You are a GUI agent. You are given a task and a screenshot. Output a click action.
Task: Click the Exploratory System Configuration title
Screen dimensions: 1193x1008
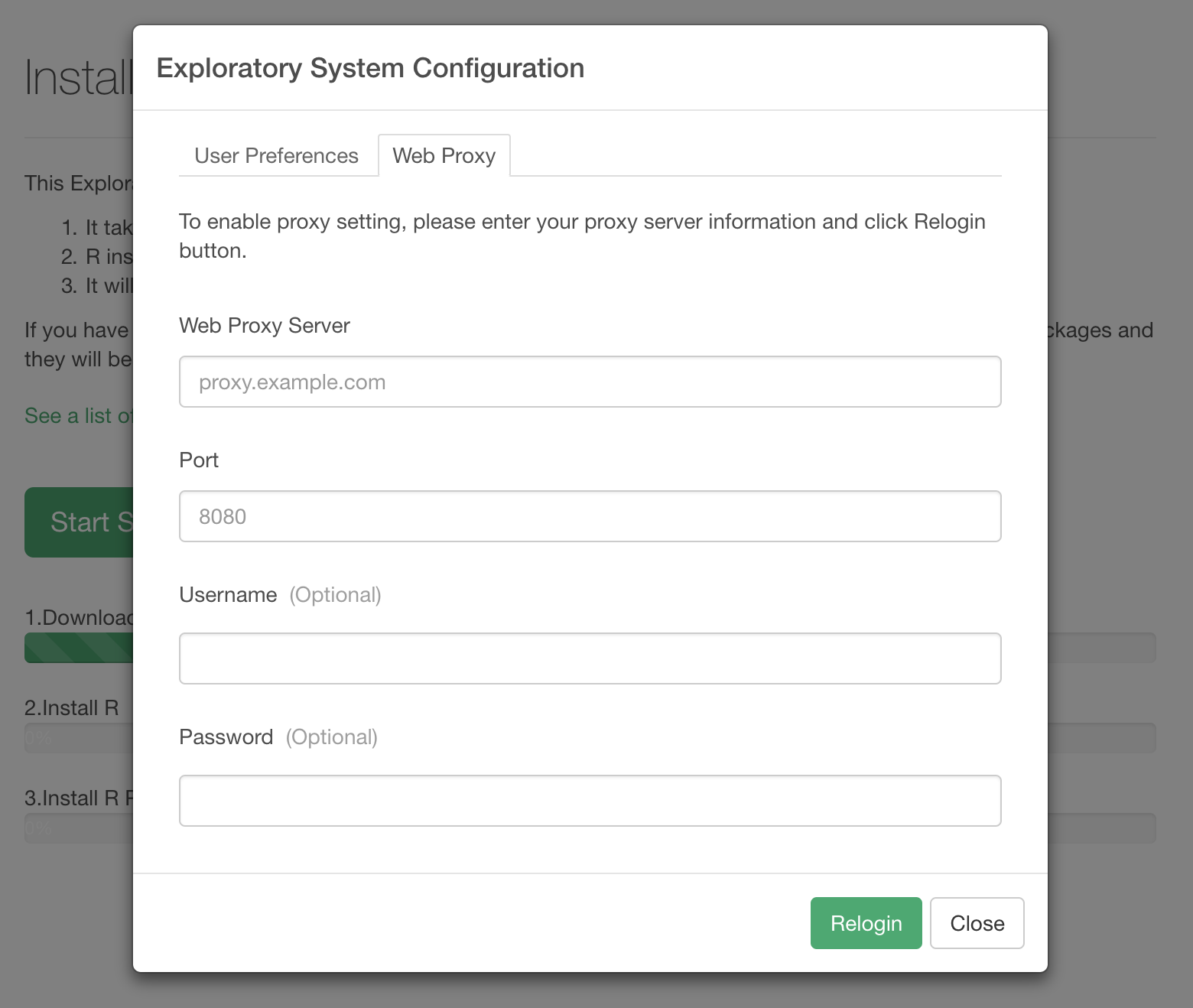coord(370,68)
